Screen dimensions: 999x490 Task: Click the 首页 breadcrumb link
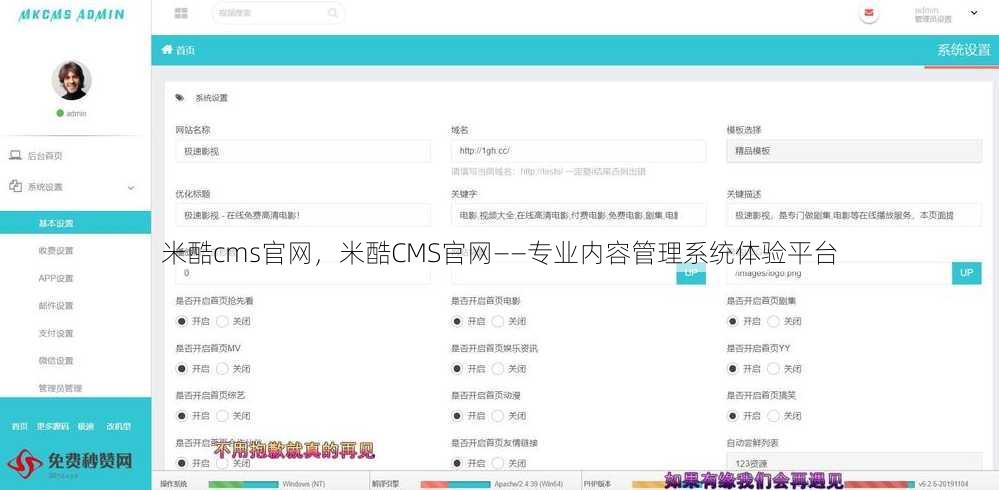pos(185,50)
